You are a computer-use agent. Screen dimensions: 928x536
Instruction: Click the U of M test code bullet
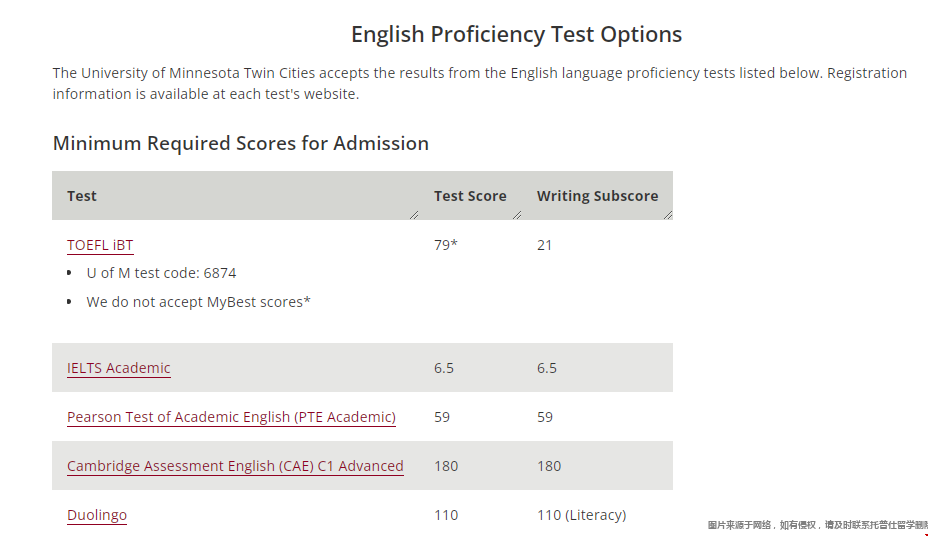pyautogui.click(x=161, y=273)
